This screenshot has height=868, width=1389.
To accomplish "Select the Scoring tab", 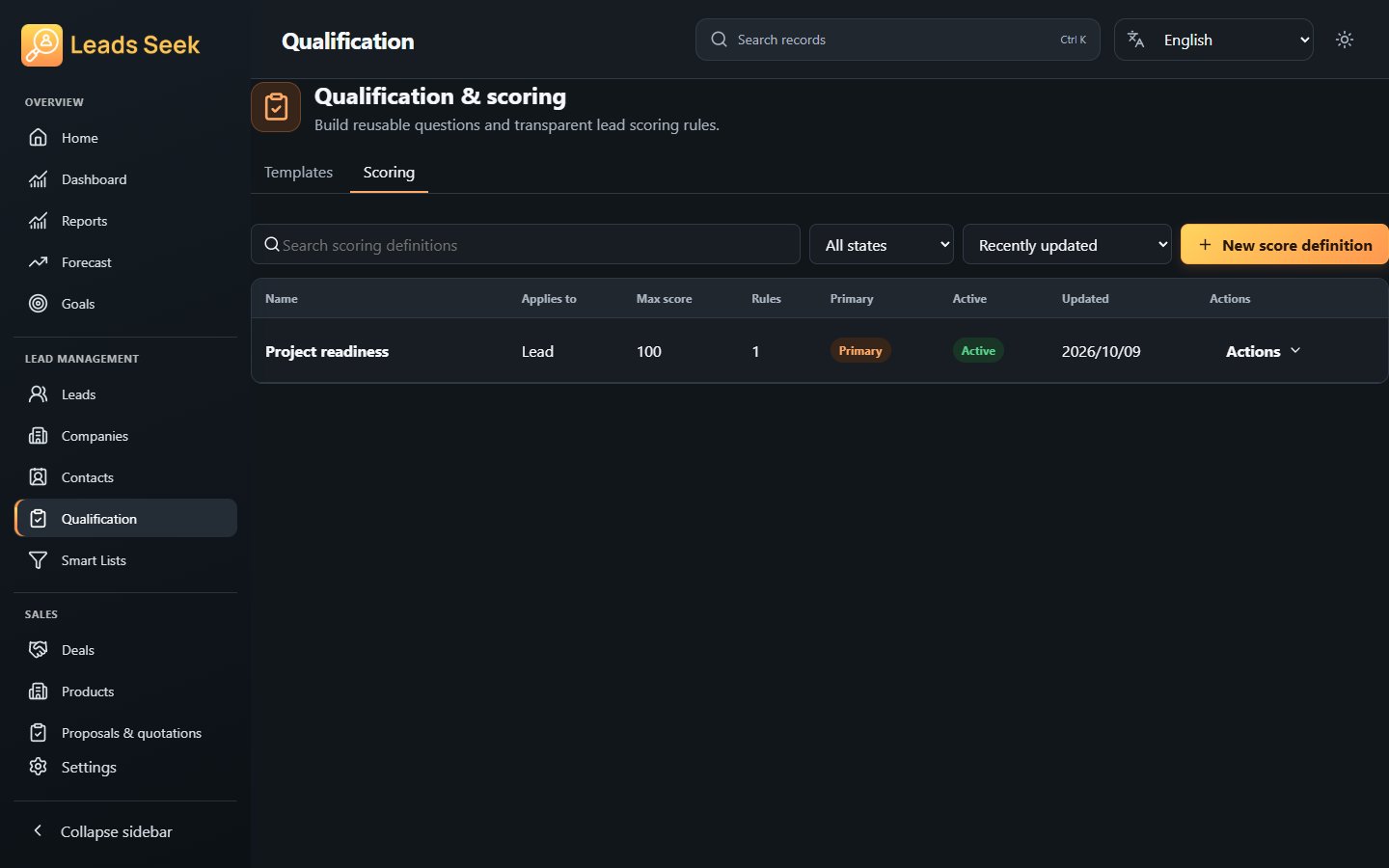I will [389, 173].
